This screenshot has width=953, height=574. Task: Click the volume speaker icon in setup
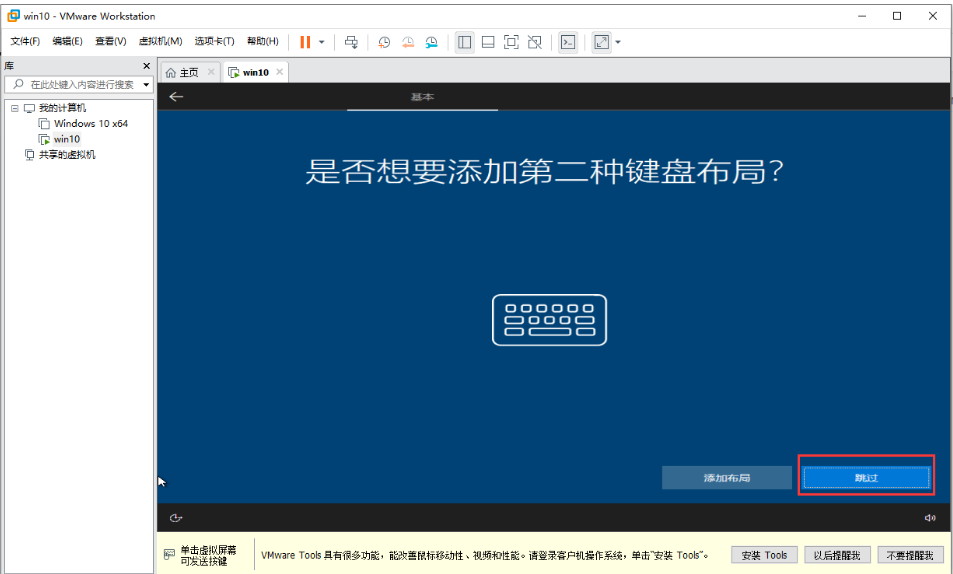coord(930,518)
